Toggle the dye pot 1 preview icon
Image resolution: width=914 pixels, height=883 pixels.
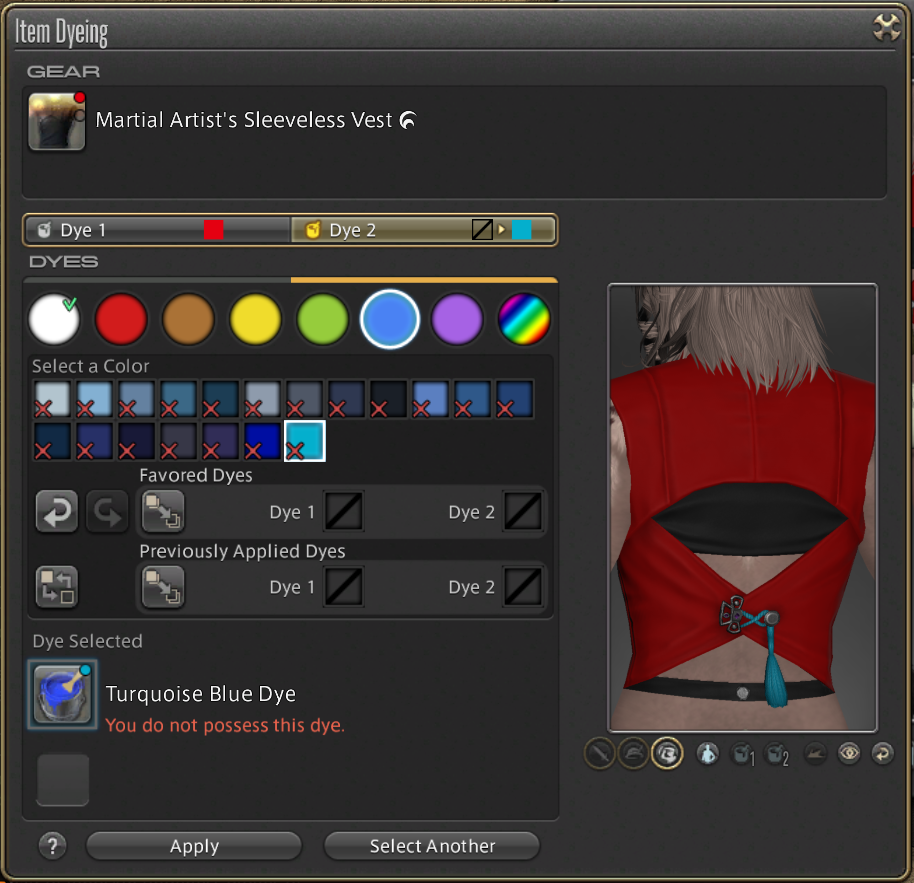pos(743,754)
